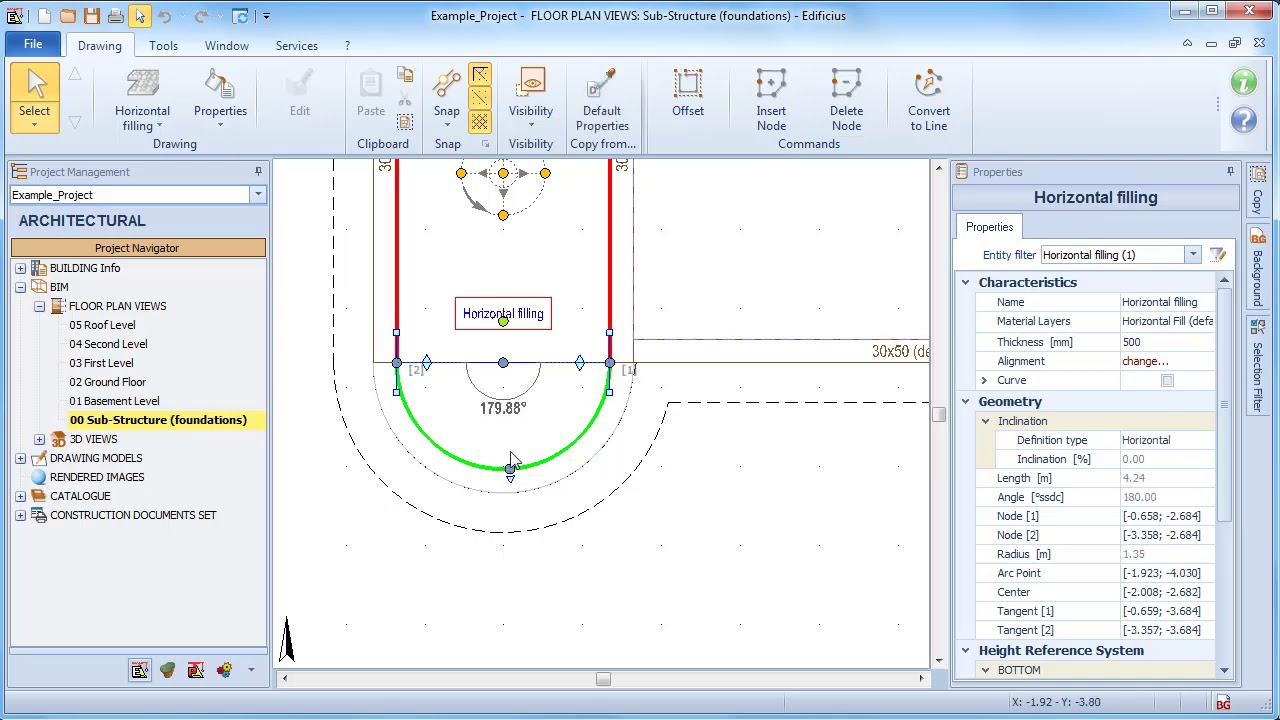Click Default Properties eyedropper icon
Screen dimensions: 1280x720
pyautogui.click(x=602, y=84)
